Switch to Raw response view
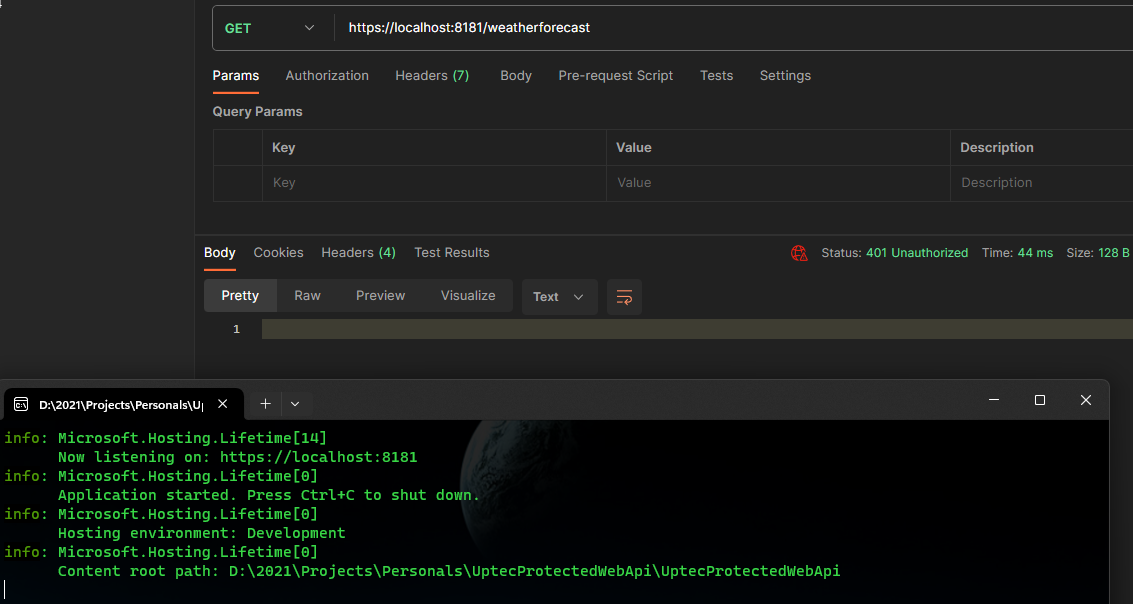Viewport: 1133px width, 604px height. [307, 296]
